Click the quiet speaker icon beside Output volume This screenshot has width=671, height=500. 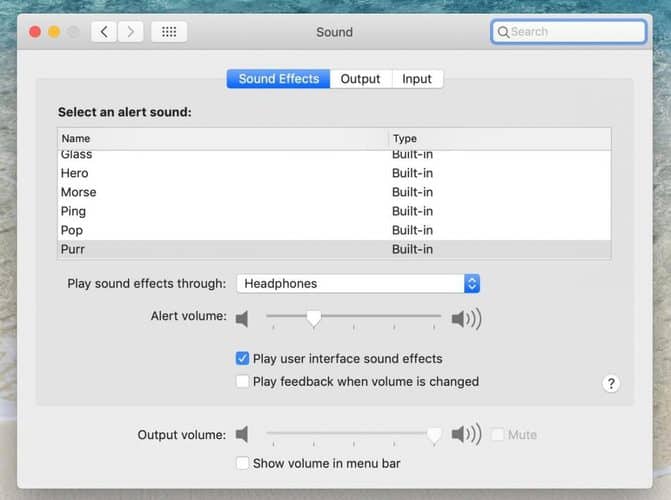242,434
